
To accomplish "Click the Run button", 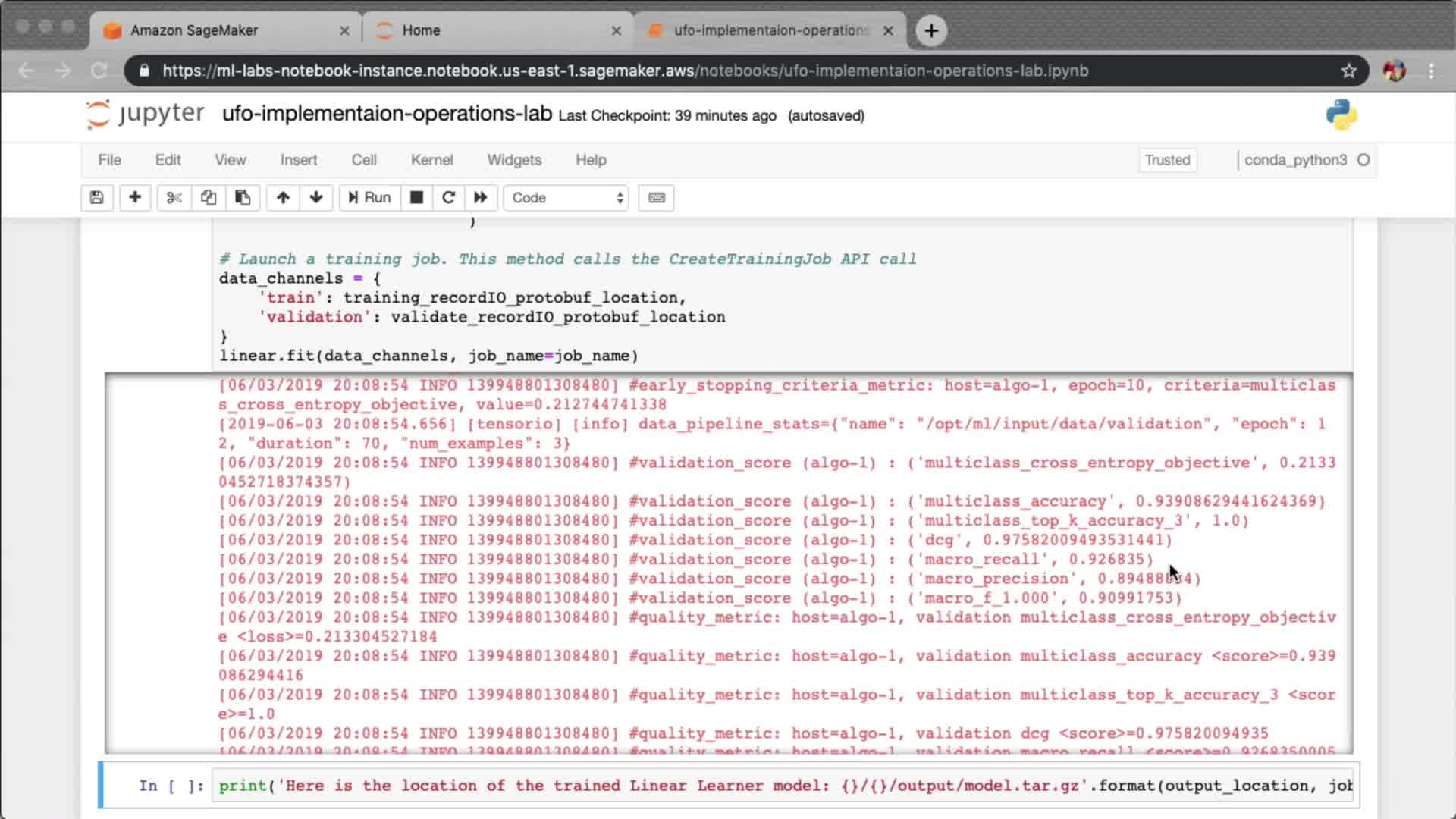I will pos(369,198).
